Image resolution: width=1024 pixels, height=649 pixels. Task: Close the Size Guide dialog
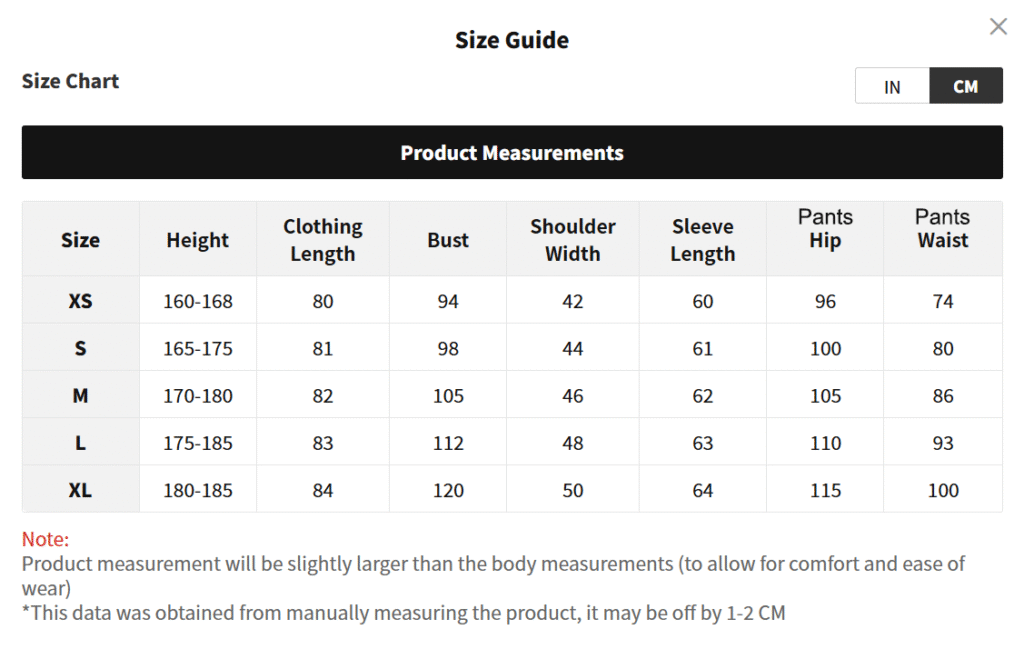[998, 27]
